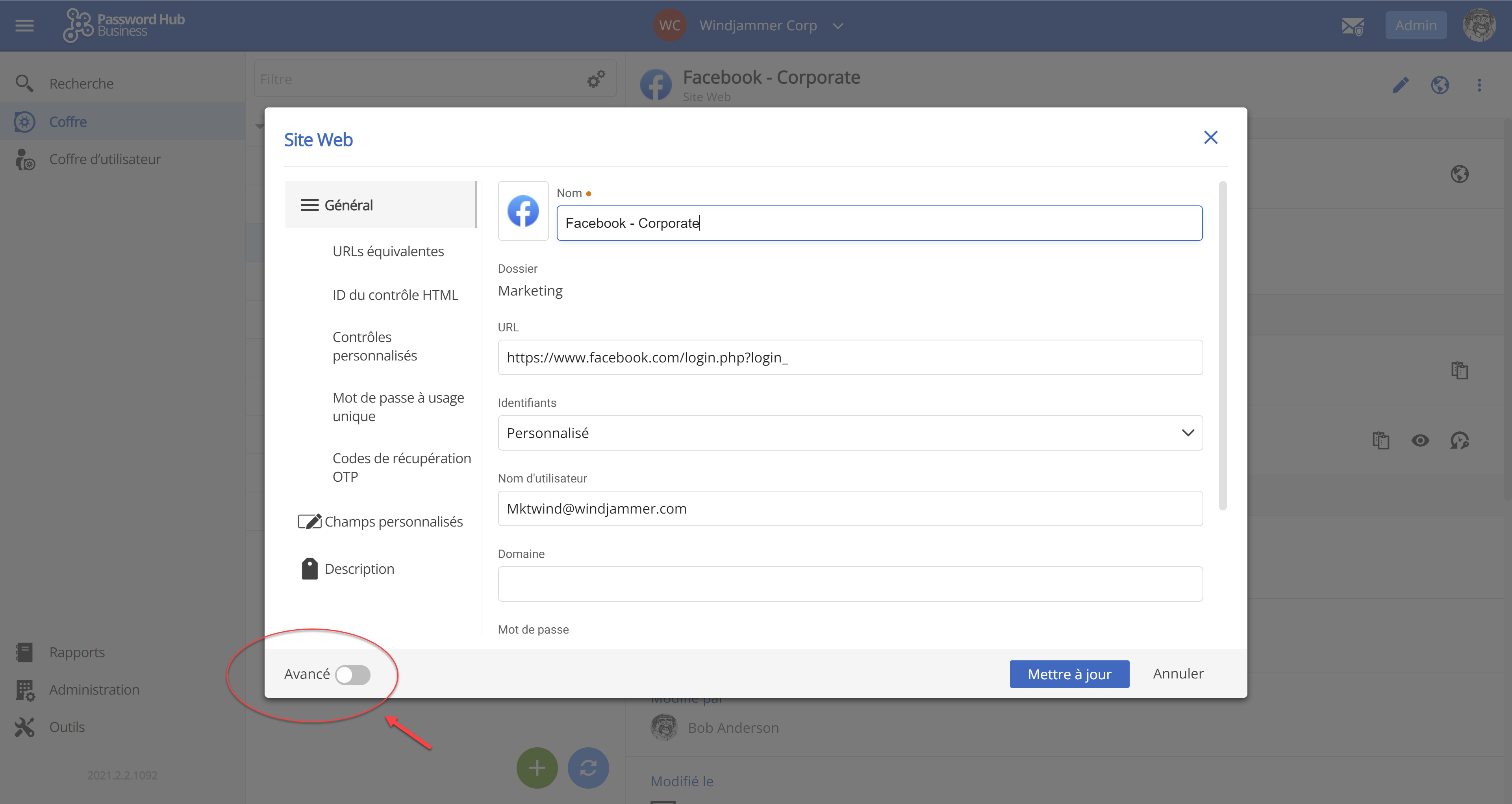This screenshot has height=804, width=1512.
Task: Show password with eye icon
Action: click(x=1420, y=440)
